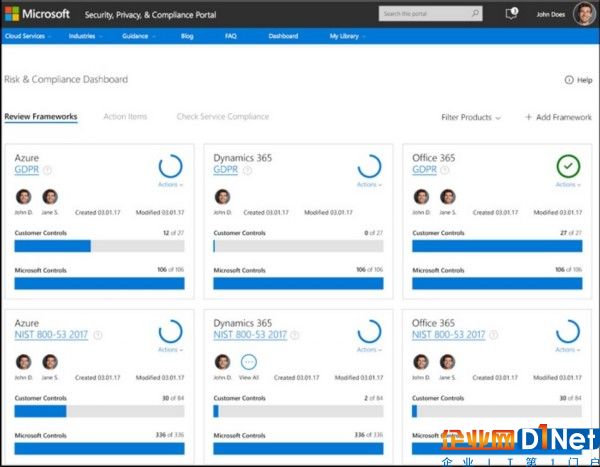Open Office 365 GDPR link
This screenshot has width=600, height=467.
pos(424,170)
